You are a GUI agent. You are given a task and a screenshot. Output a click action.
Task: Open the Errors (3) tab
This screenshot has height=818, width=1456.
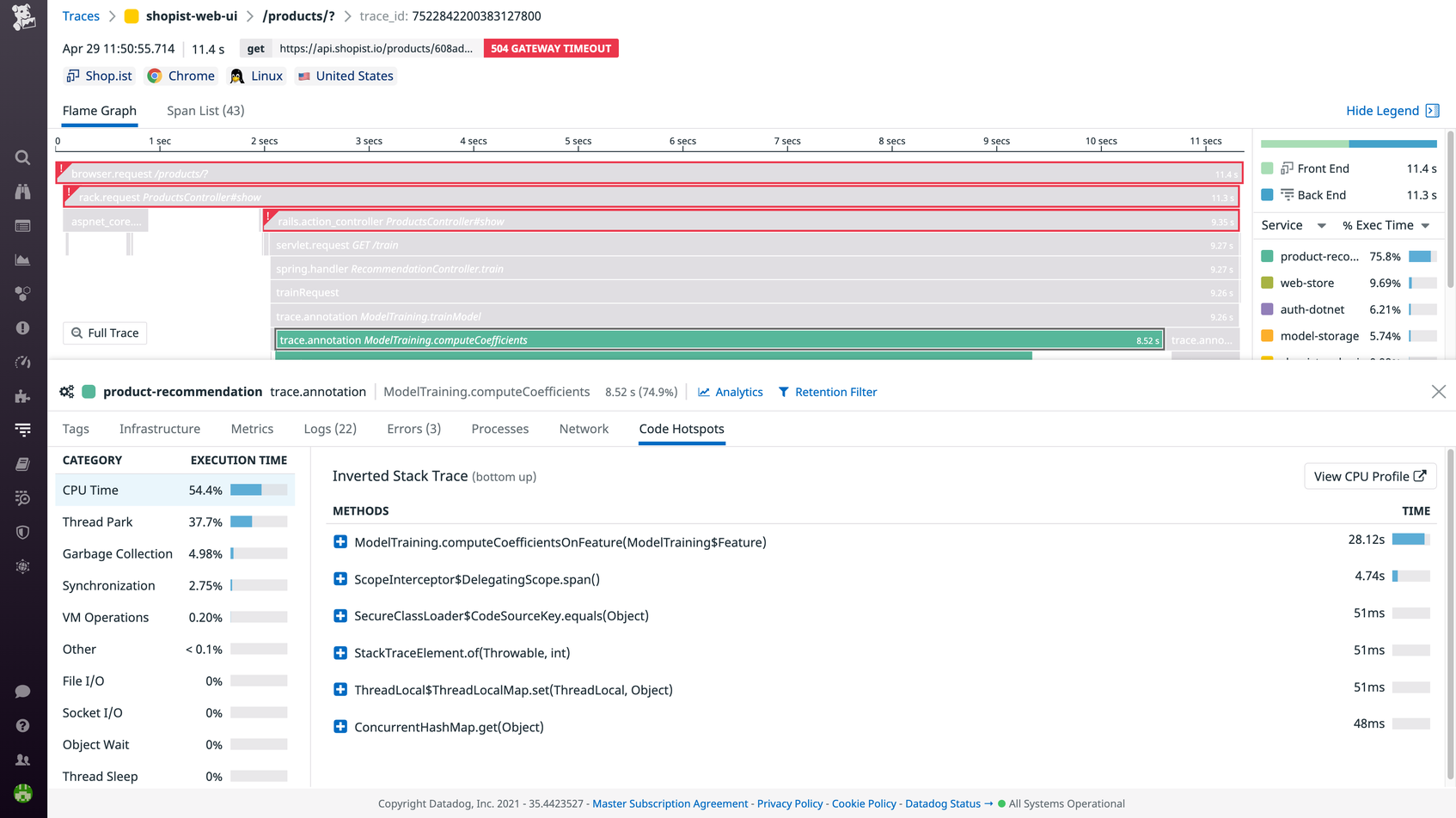[x=413, y=429]
